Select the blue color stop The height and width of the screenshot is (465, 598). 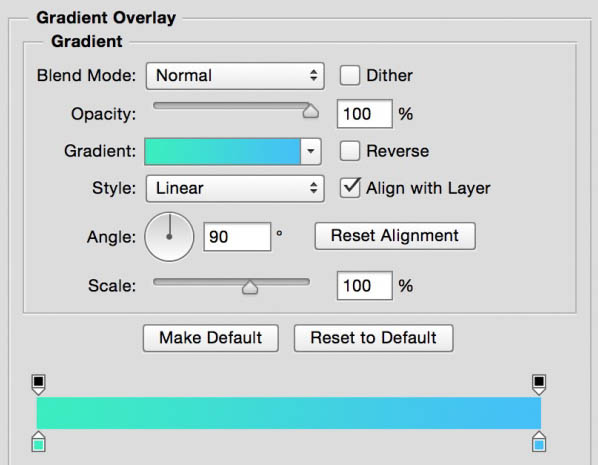coord(539,442)
